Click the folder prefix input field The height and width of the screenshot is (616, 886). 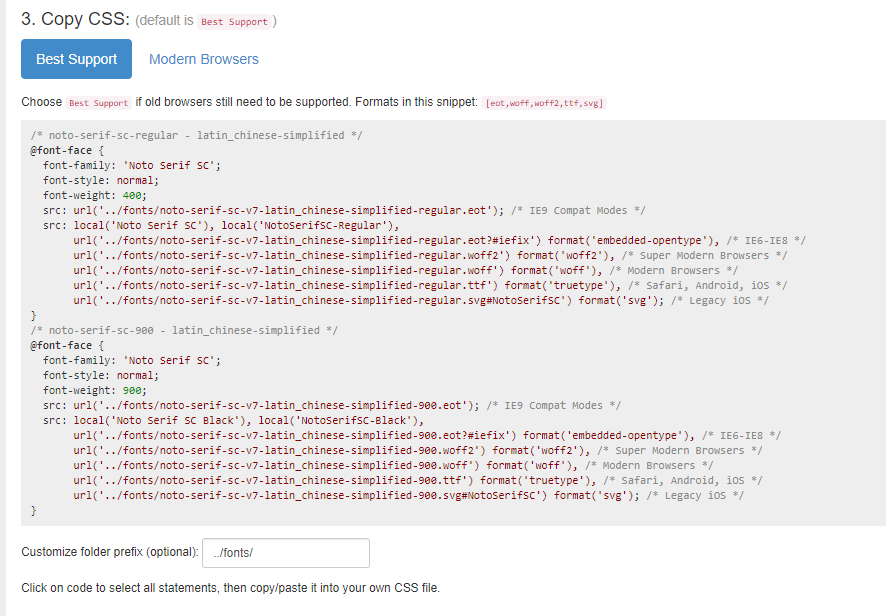point(286,553)
